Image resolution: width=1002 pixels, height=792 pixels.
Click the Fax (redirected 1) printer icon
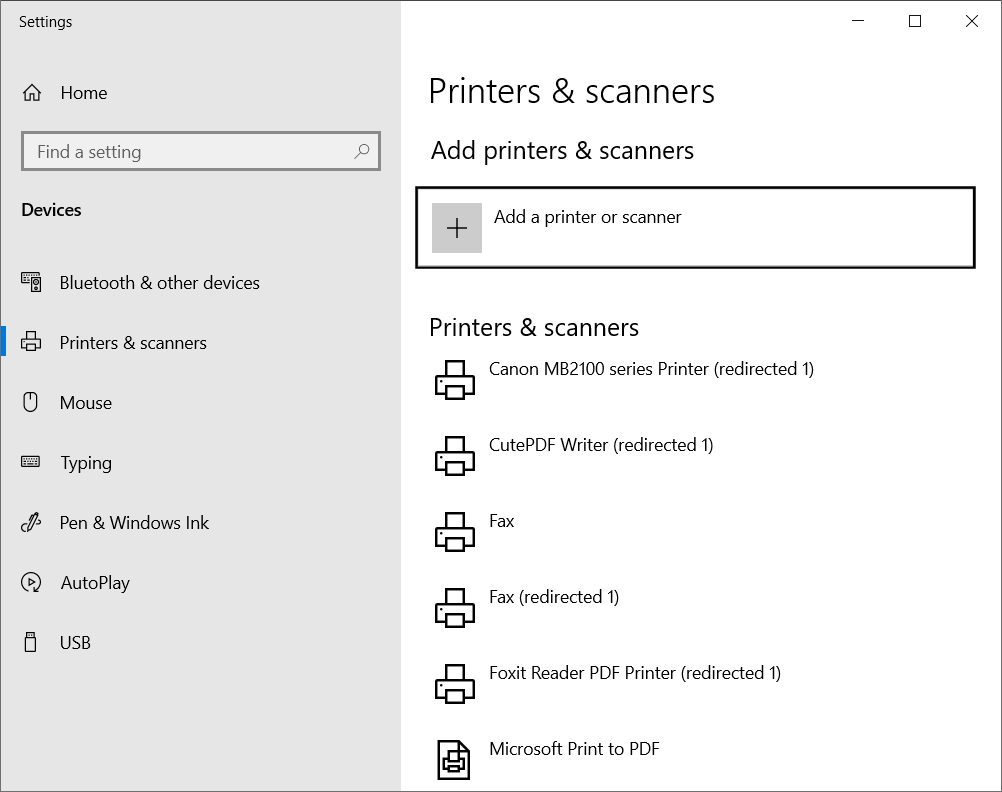455,608
